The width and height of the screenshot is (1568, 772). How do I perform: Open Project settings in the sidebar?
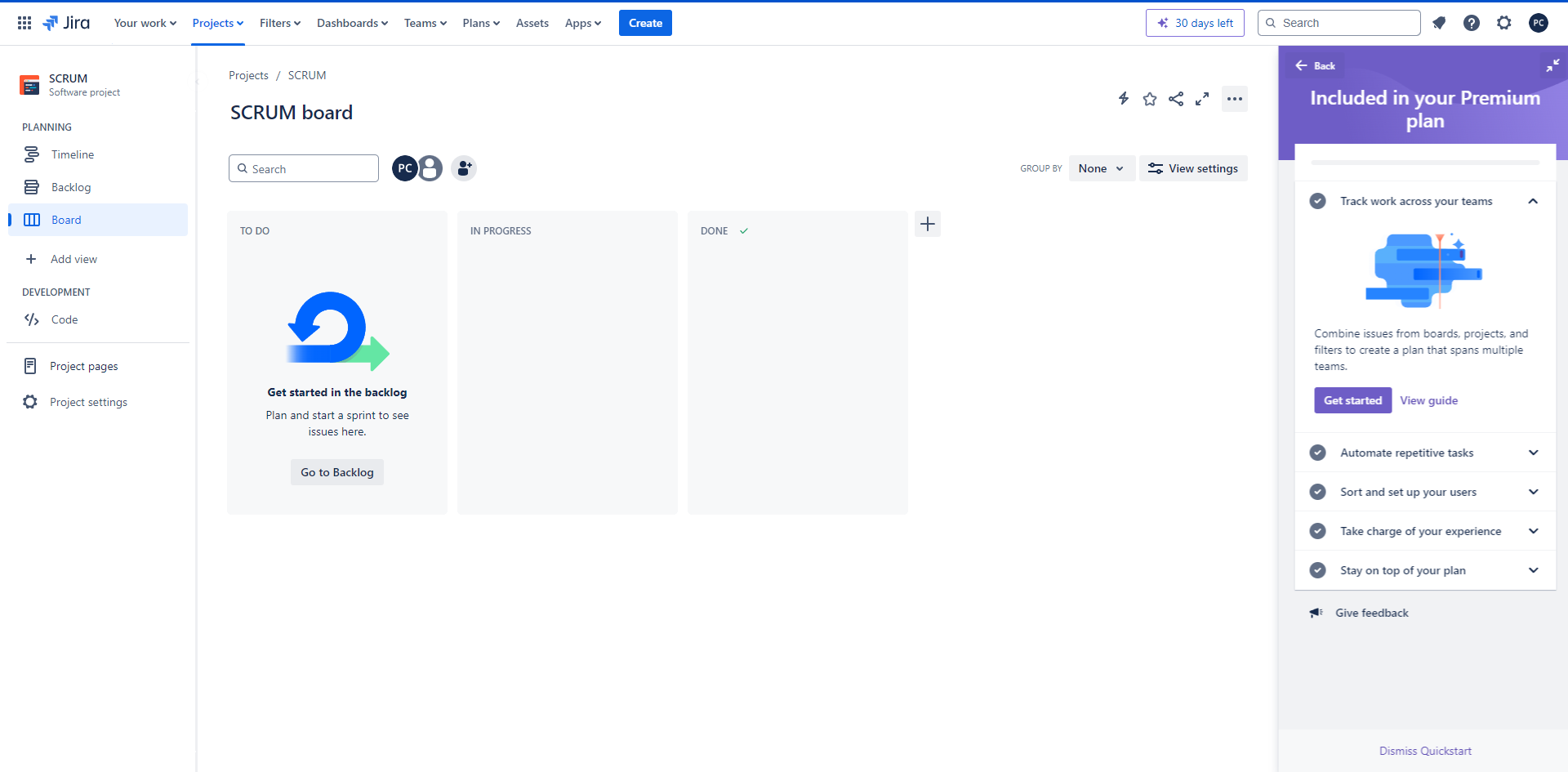point(98,402)
